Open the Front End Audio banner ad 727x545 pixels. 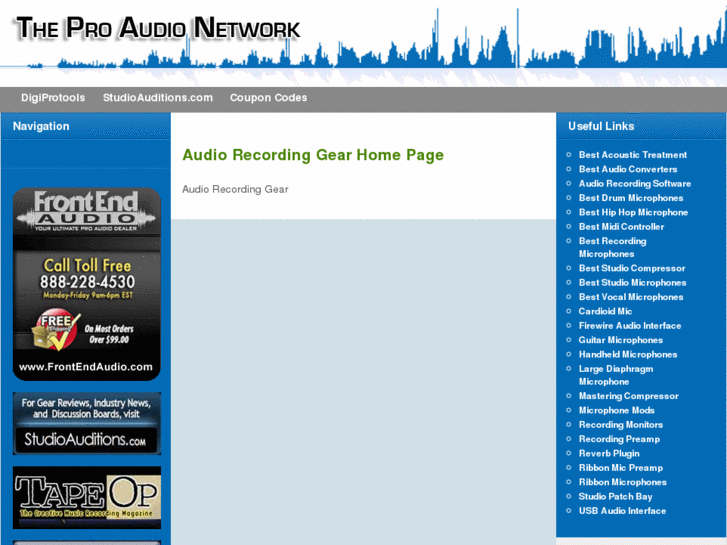tap(87, 284)
